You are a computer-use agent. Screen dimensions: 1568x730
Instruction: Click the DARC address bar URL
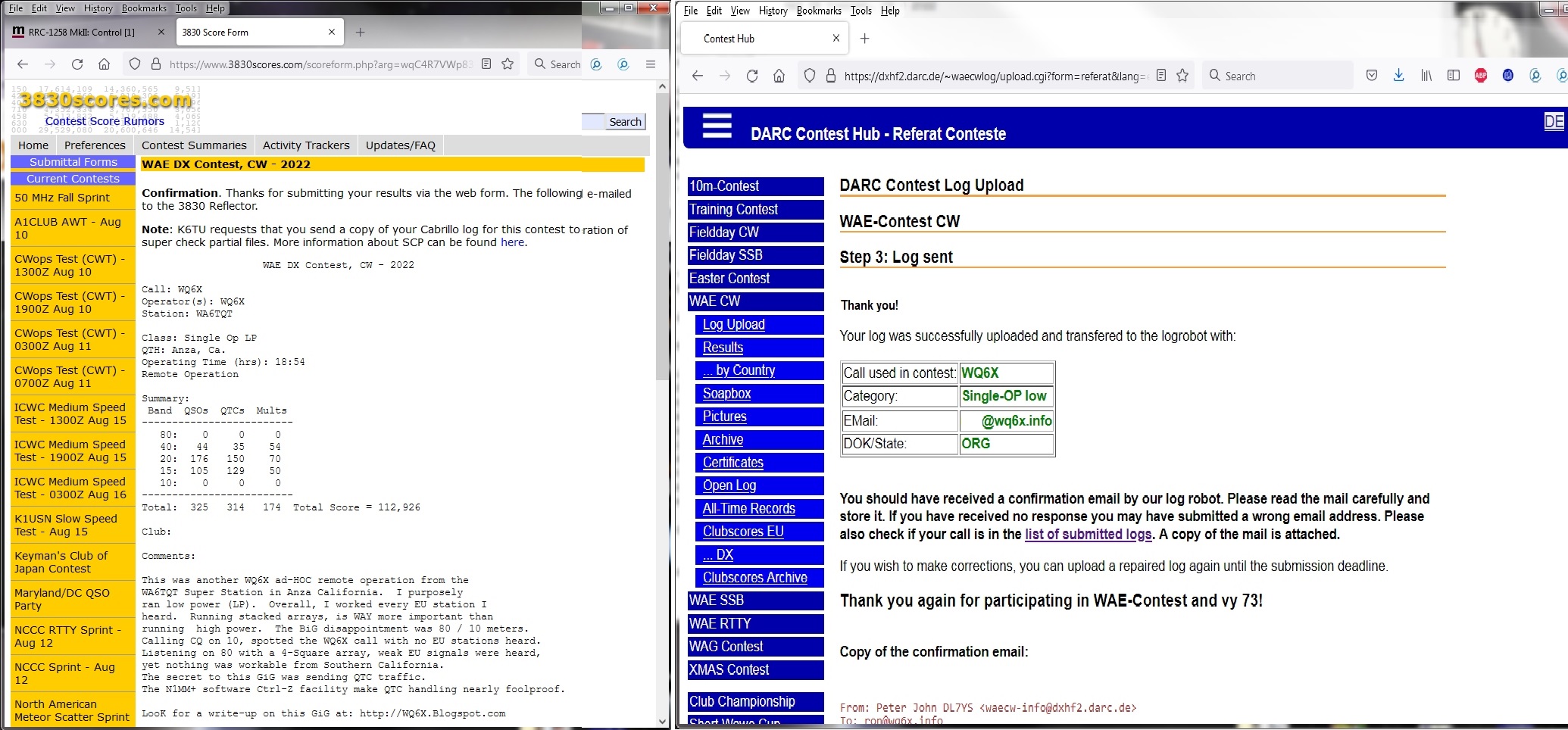pyautogui.click(x=995, y=76)
